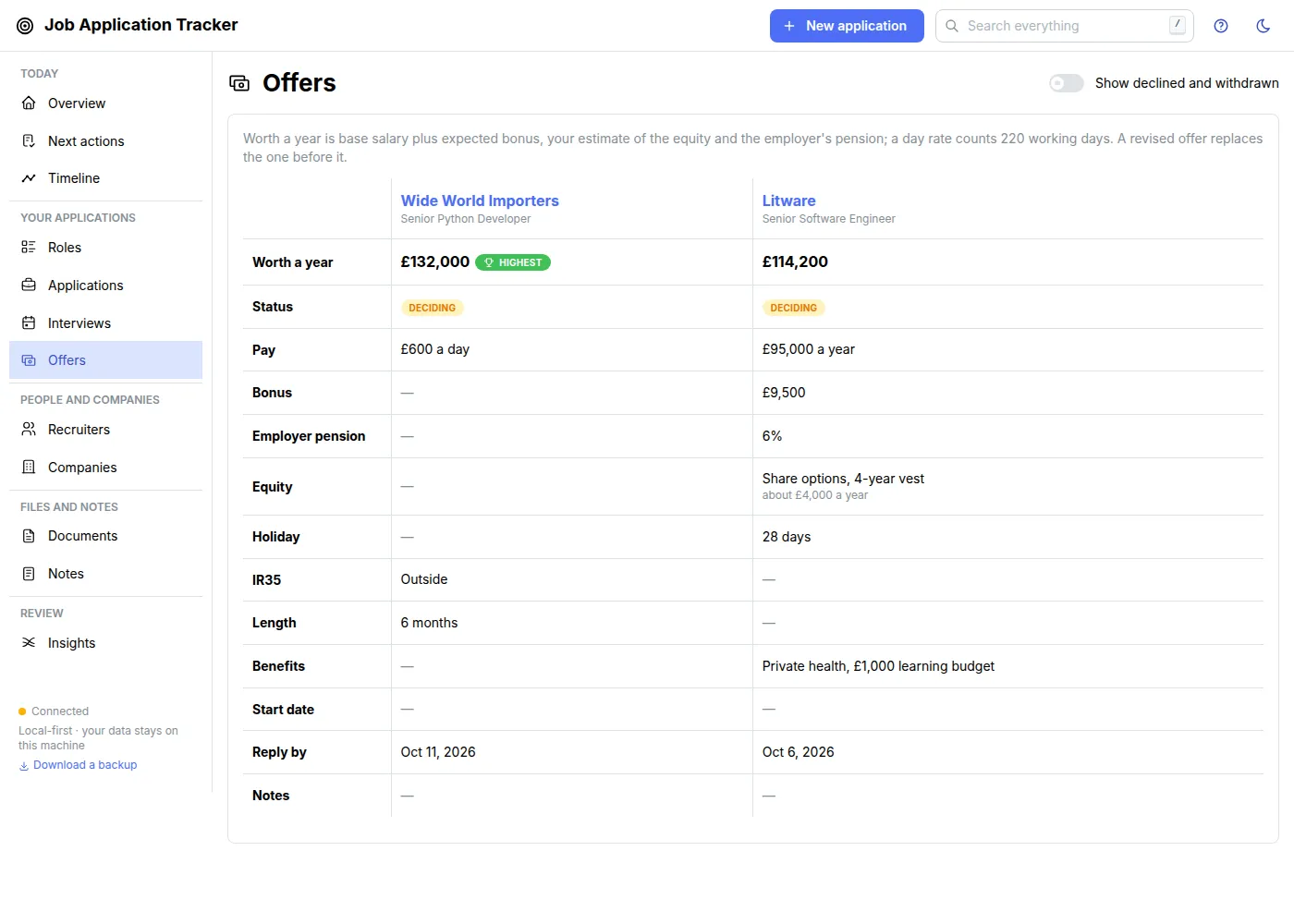Click the £132,000 worth value
1294x924 pixels.
point(435,261)
